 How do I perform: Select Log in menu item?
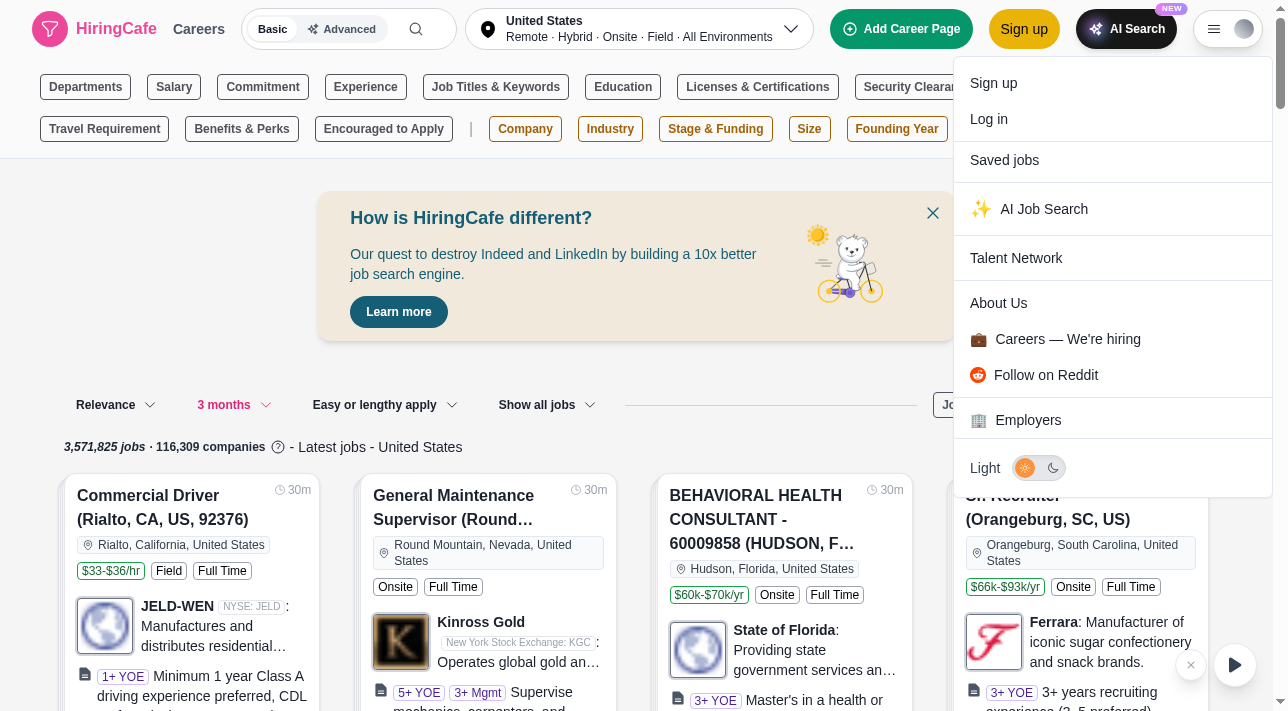coord(1113,119)
